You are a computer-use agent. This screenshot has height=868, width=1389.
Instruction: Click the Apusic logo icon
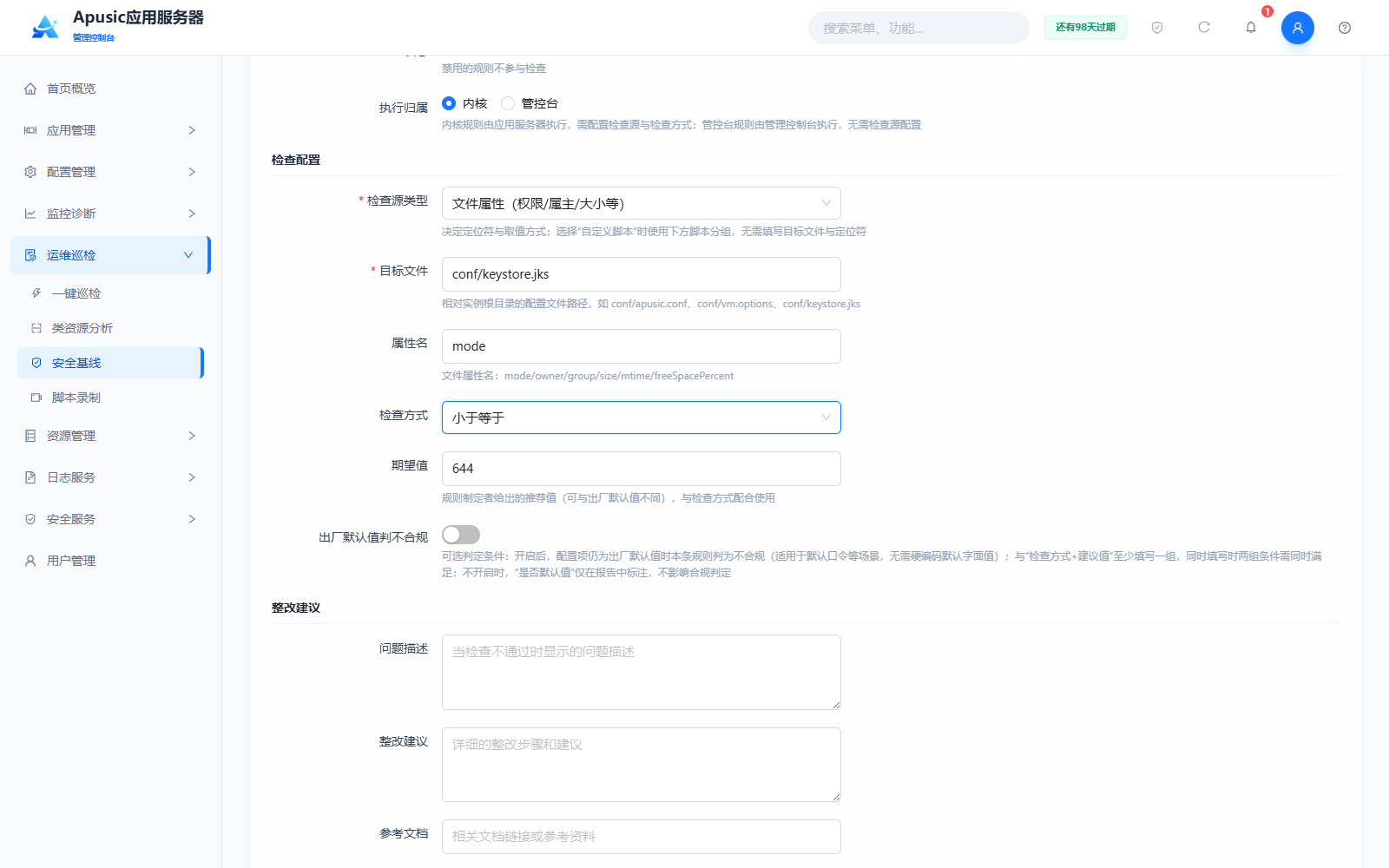coord(45,27)
